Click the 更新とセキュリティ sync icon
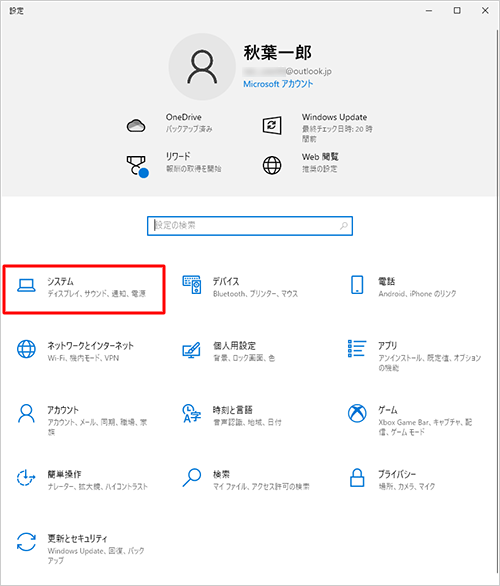500x586 pixels. 27,542
